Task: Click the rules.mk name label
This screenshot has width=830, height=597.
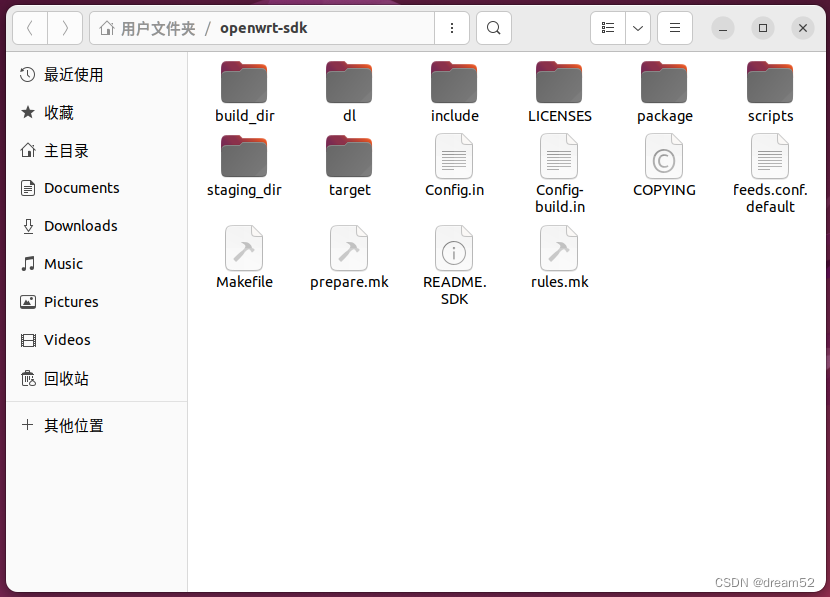Action: [x=560, y=282]
